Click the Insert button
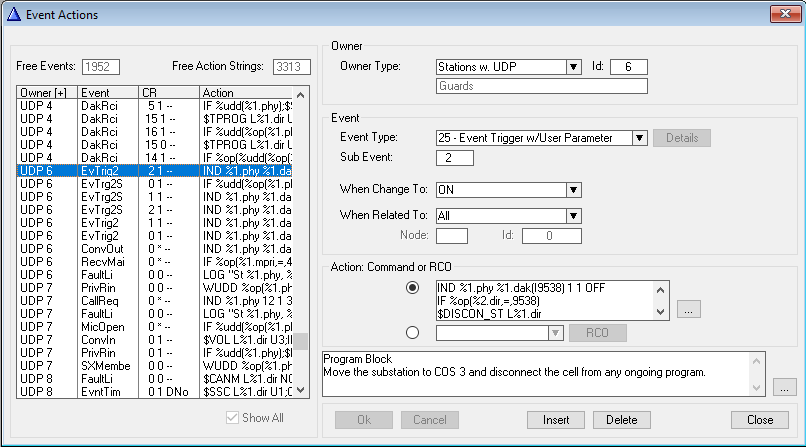The height and width of the screenshot is (447, 806). pyautogui.click(x=555, y=419)
